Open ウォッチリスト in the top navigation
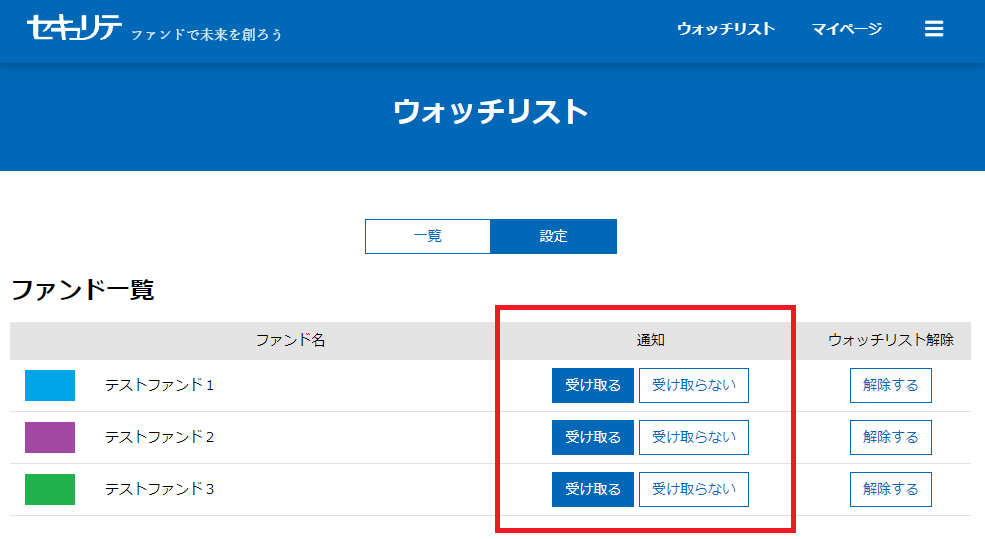The width and height of the screenshot is (985, 539). [725, 29]
